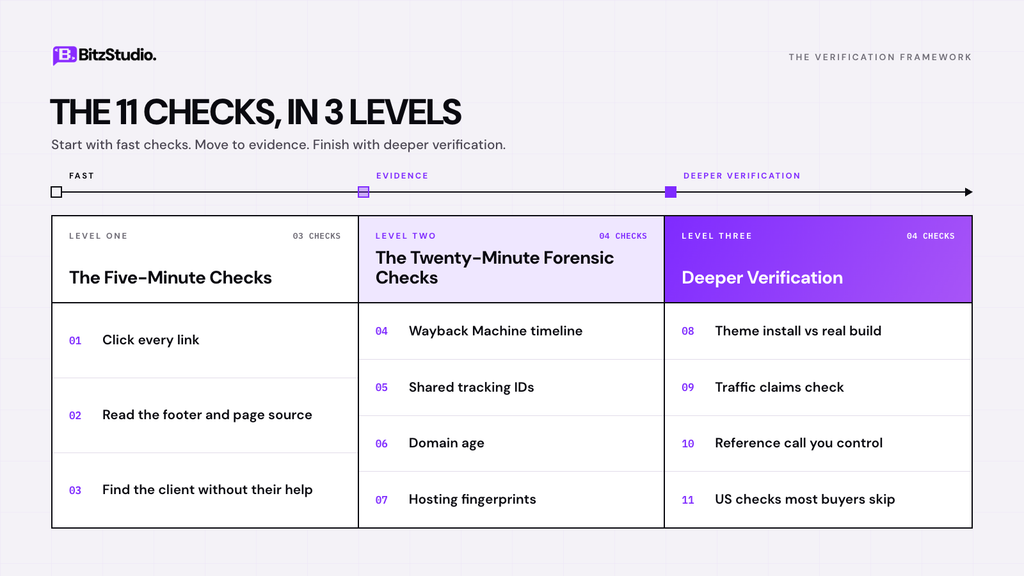This screenshot has width=1024, height=576.
Task: Click 'The Five-Minute Checks' heading
Action: [x=170, y=278]
